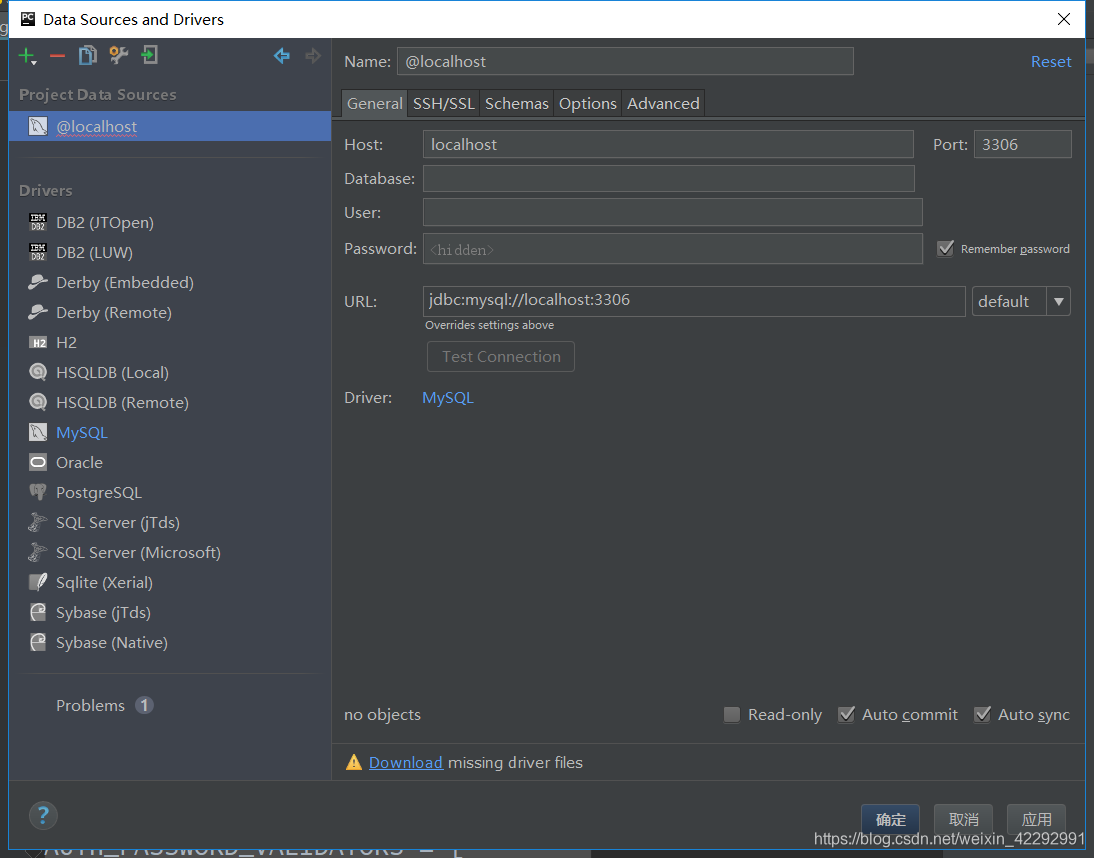Enable the Read-only checkbox
This screenshot has height=858, width=1094.
point(731,715)
